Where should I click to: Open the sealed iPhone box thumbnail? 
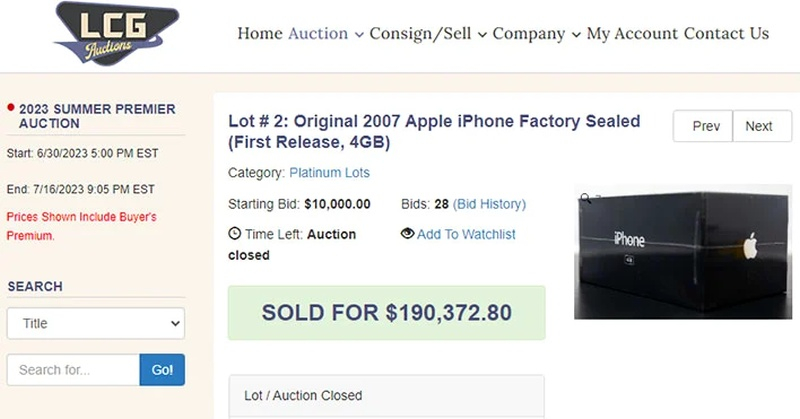click(683, 253)
